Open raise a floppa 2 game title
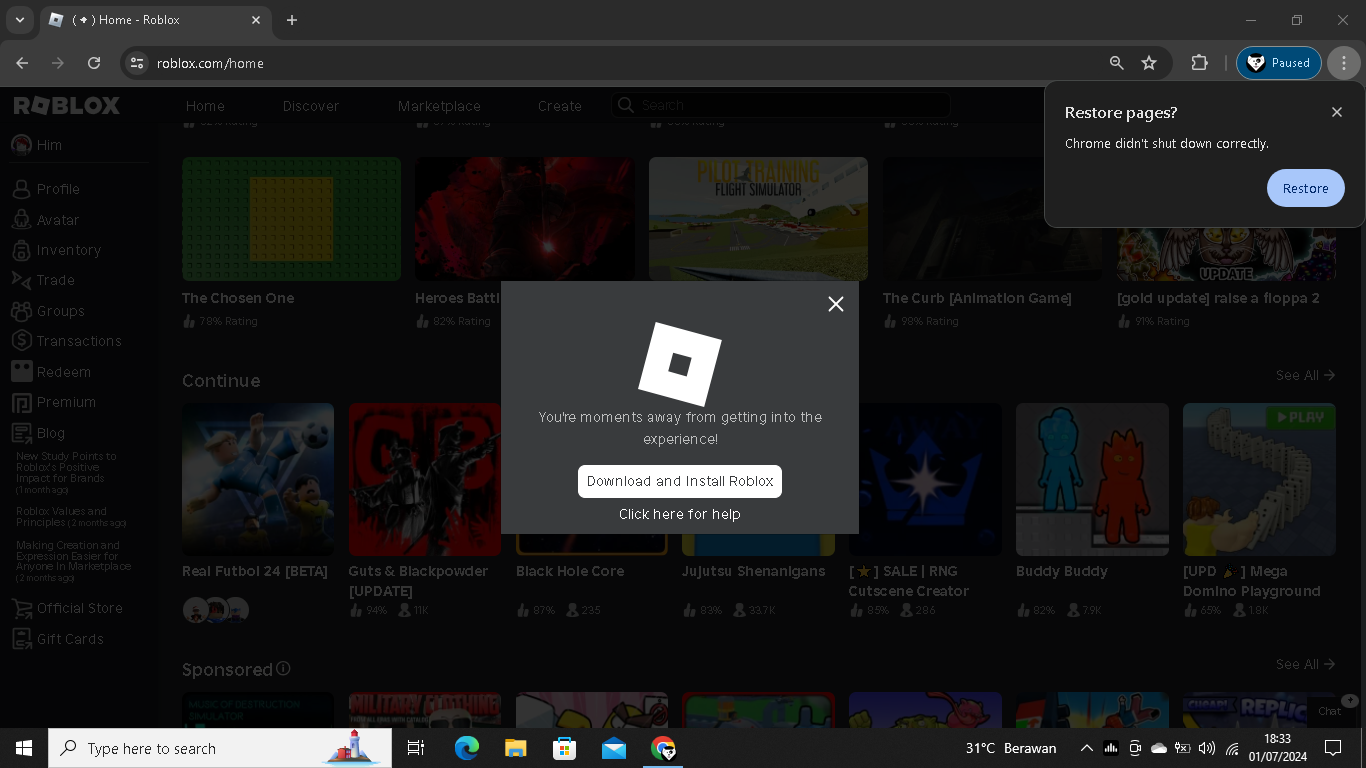The height and width of the screenshot is (768, 1366). pyautogui.click(x=1218, y=298)
